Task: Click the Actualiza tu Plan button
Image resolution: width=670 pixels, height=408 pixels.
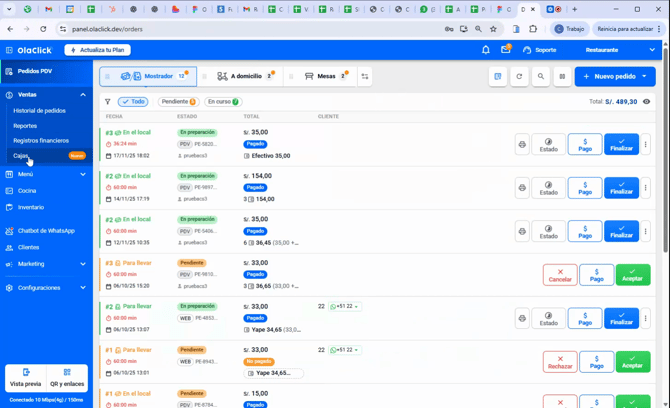Action: pos(97,50)
